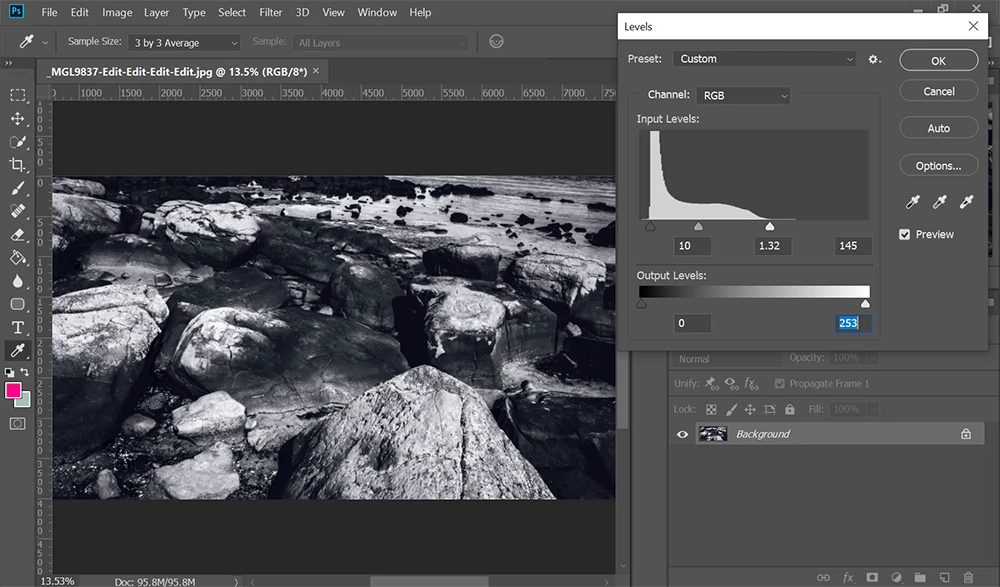Delete layer using the trash icon
1000x587 pixels.
point(968,577)
